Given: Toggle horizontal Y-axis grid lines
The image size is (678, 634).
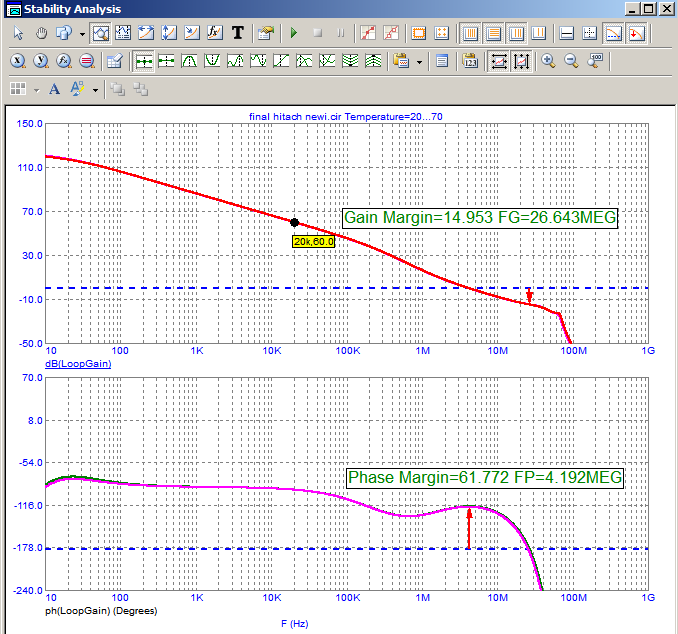Looking at the screenshot, I should coord(493,33).
